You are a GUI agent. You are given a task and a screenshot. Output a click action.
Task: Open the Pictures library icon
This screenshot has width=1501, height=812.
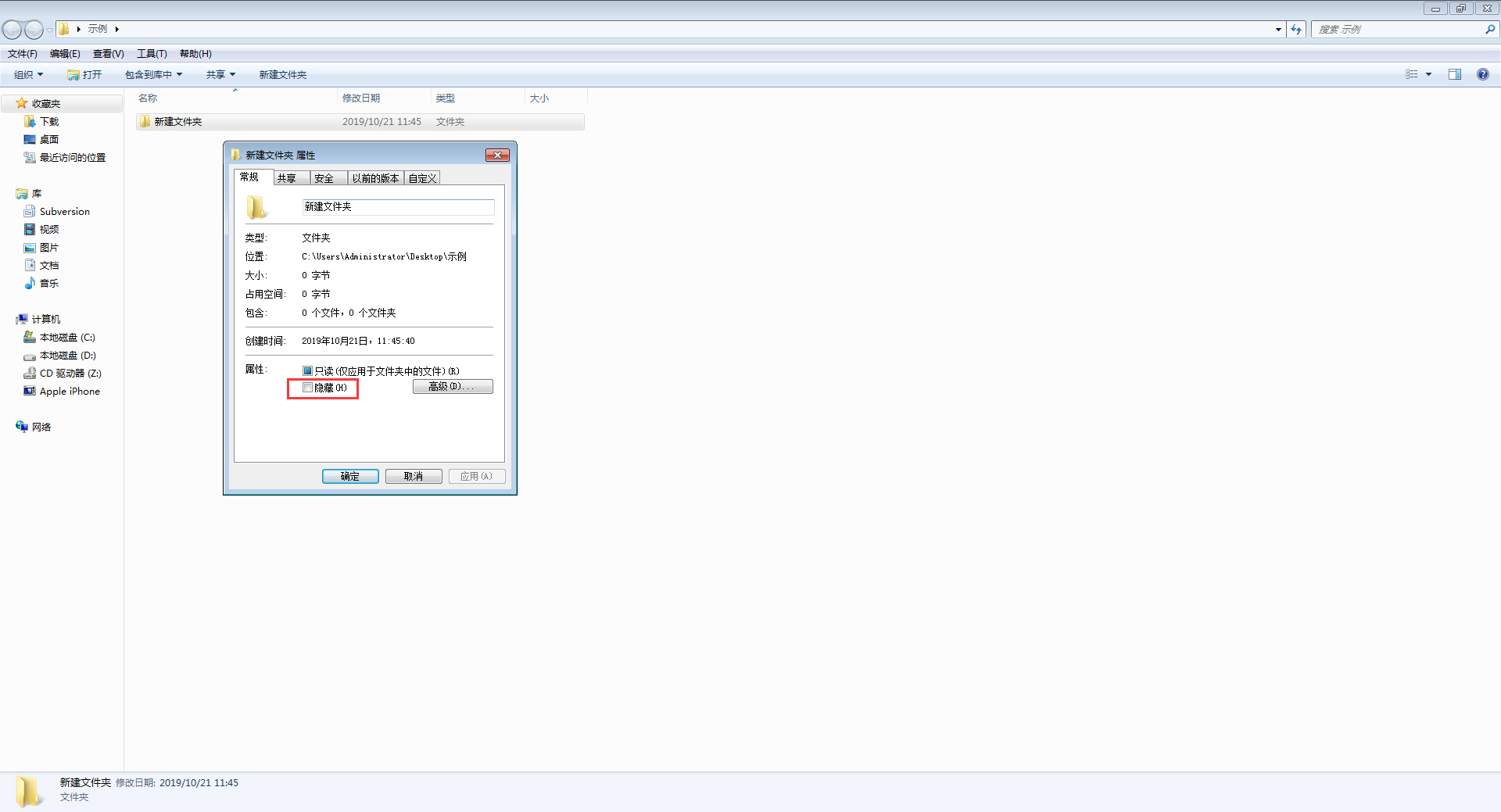click(x=30, y=247)
